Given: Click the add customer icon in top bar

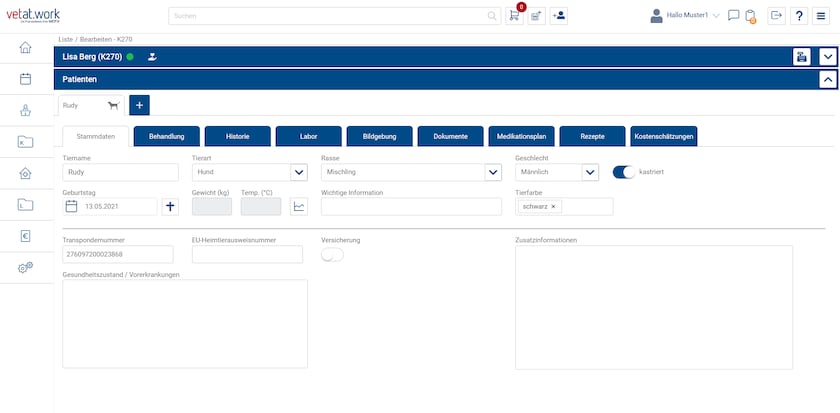Looking at the screenshot, I should [559, 16].
